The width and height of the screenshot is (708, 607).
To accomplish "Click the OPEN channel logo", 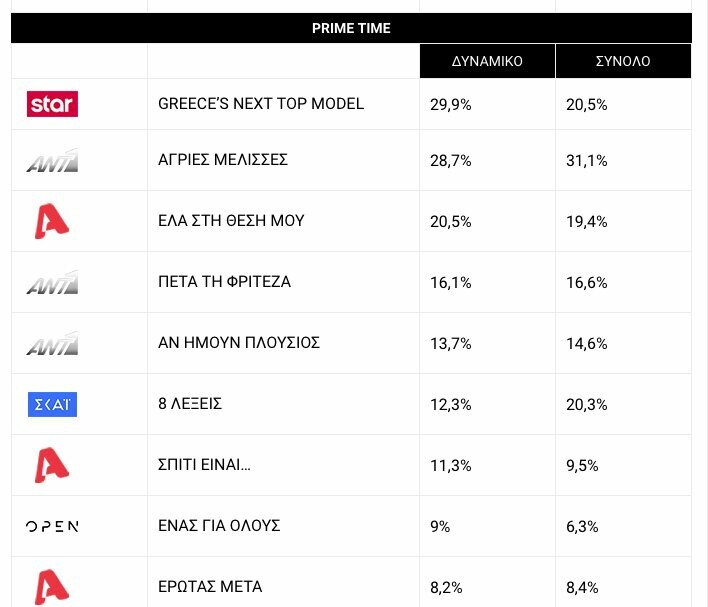I will click(52, 526).
